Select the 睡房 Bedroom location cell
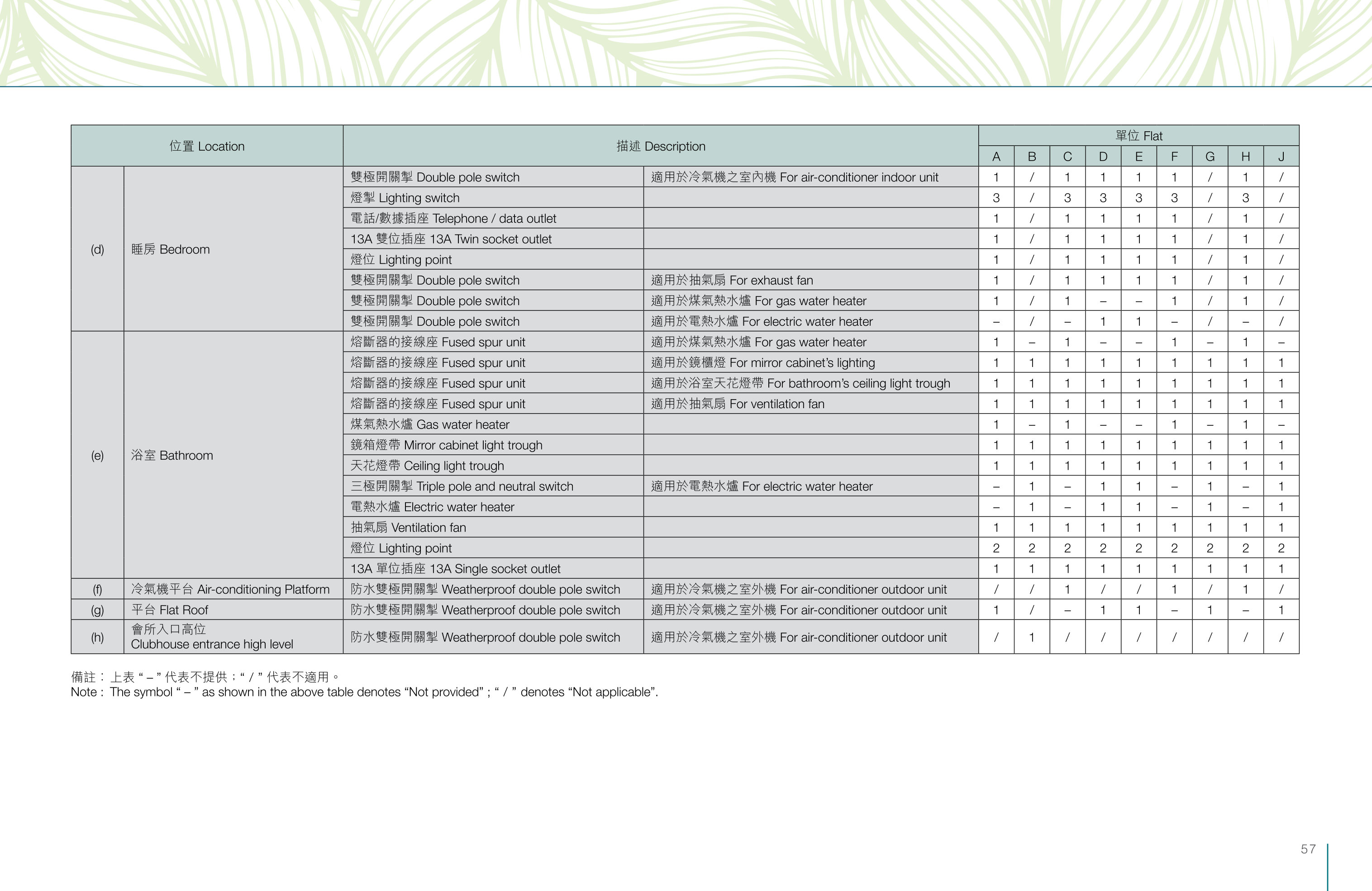 tap(233, 249)
